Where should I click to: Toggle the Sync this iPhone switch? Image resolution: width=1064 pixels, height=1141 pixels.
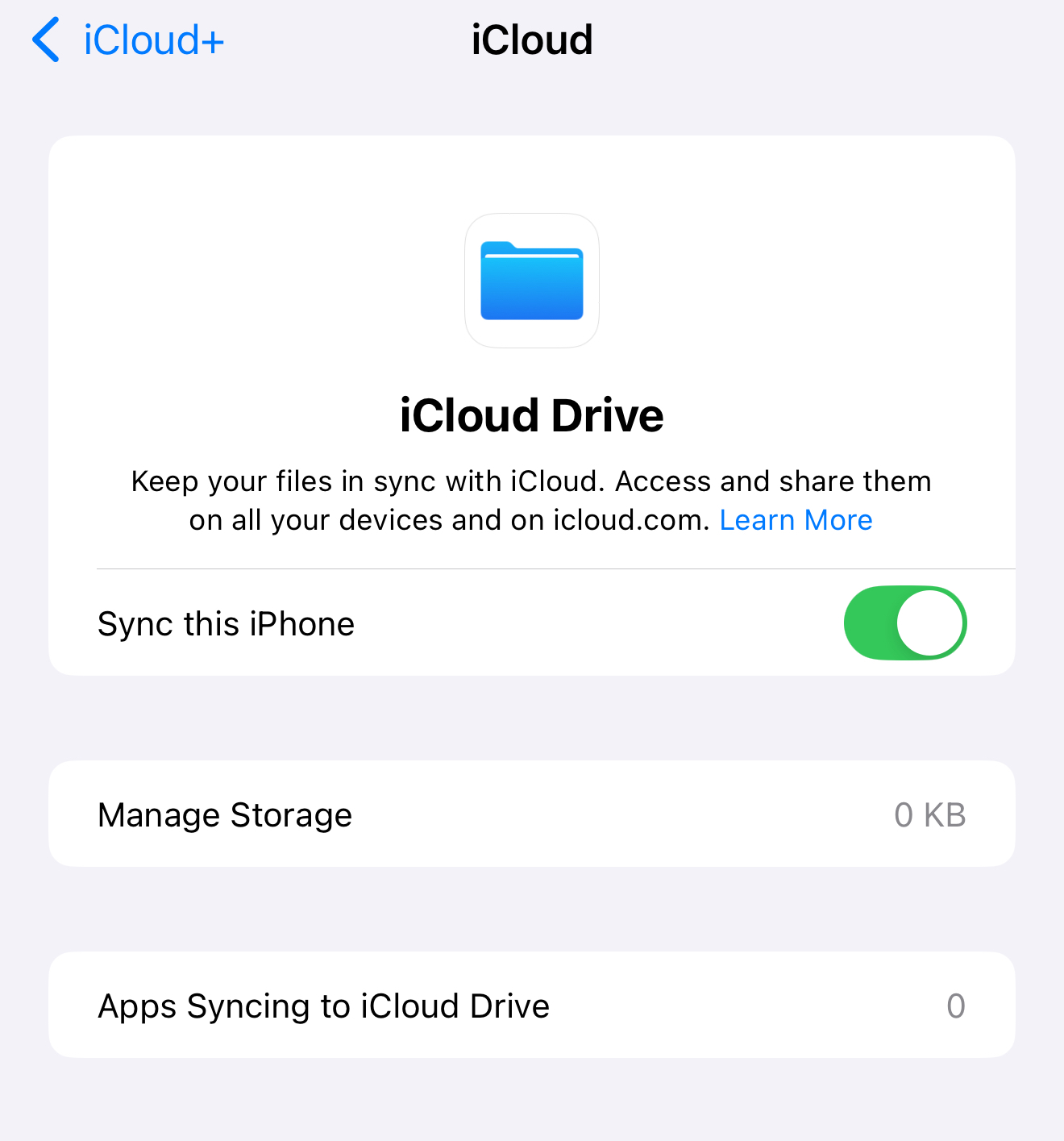point(905,623)
